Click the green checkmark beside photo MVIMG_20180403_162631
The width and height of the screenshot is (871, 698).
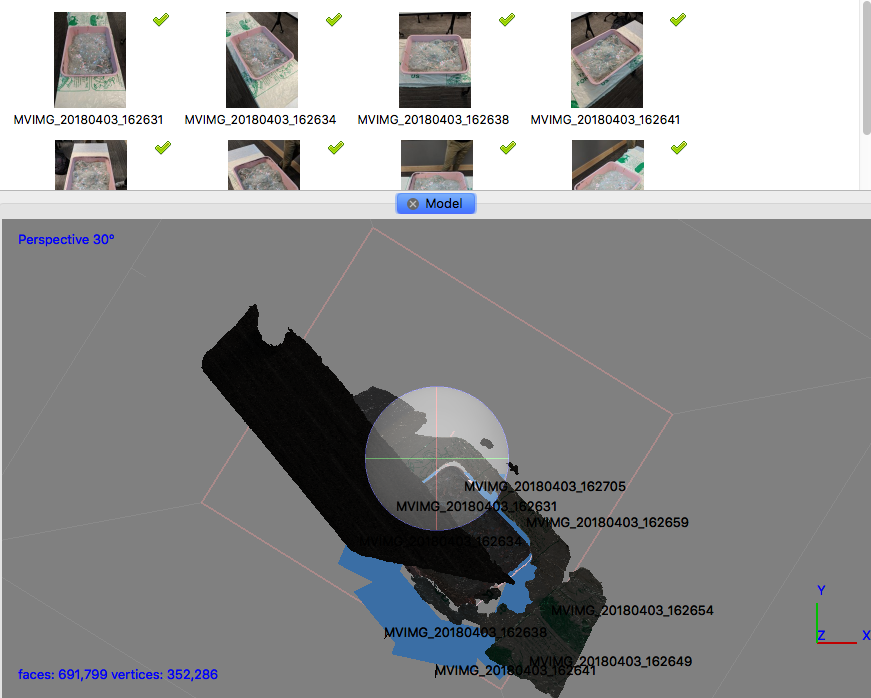(162, 20)
